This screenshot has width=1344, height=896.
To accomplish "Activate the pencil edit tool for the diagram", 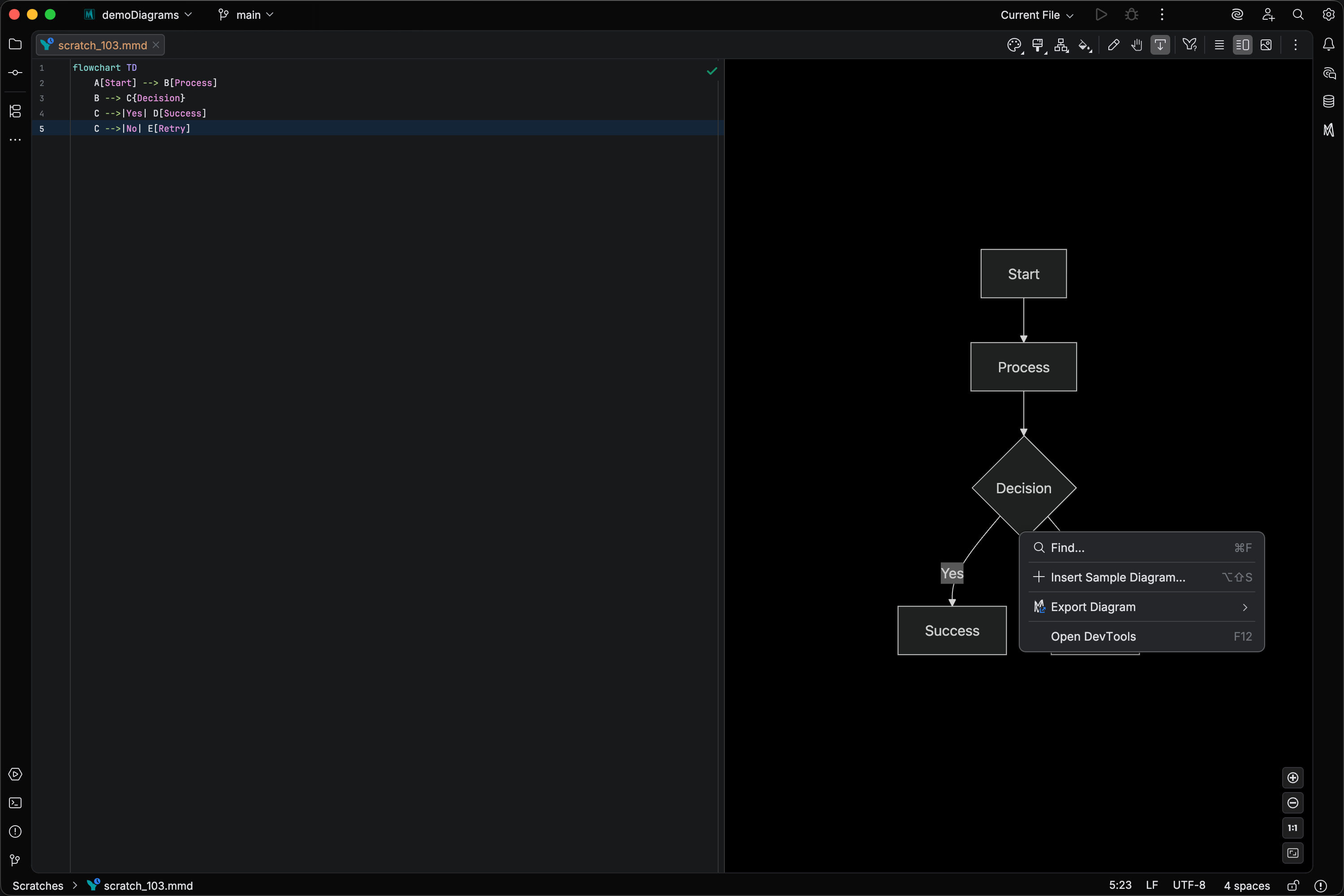I will (1113, 45).
